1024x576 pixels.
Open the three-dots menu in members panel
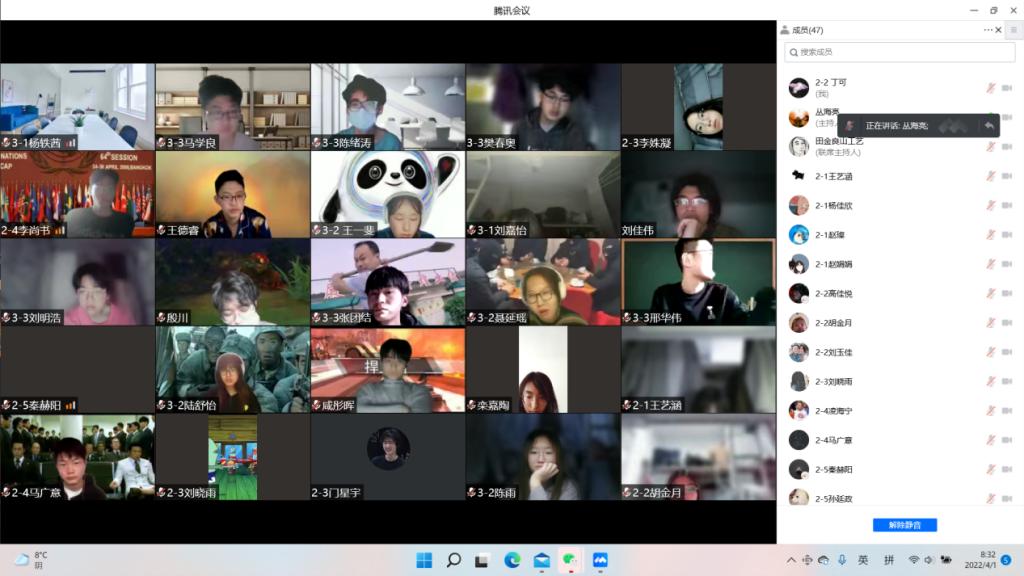click(x=987, y=30)
